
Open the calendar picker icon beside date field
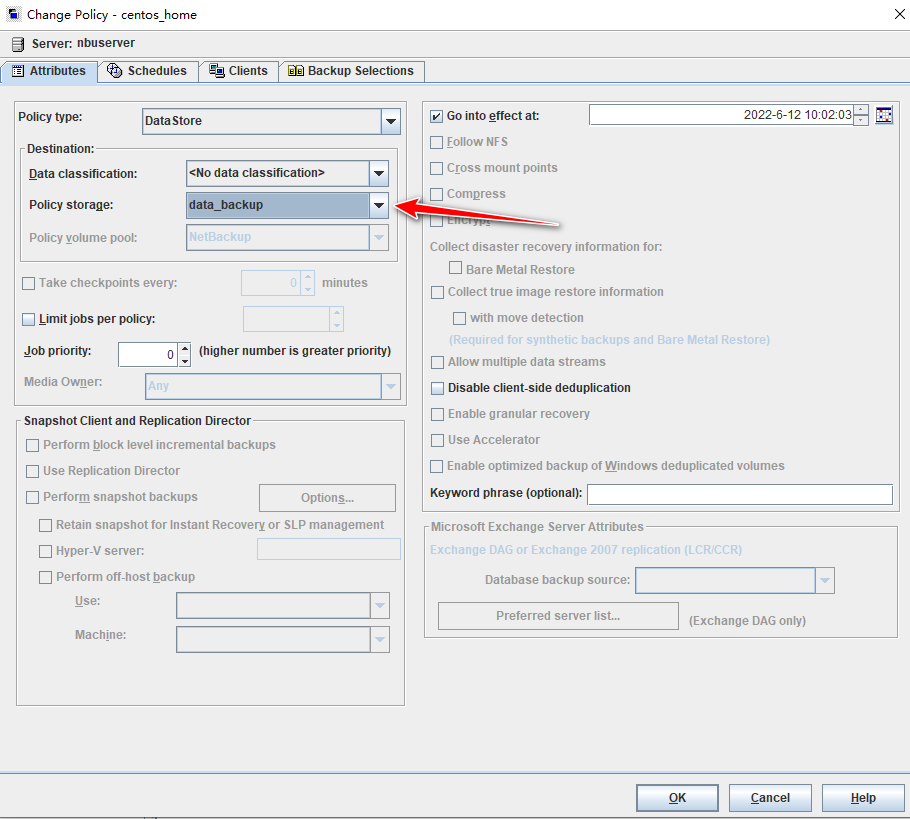tap(883, 115)
